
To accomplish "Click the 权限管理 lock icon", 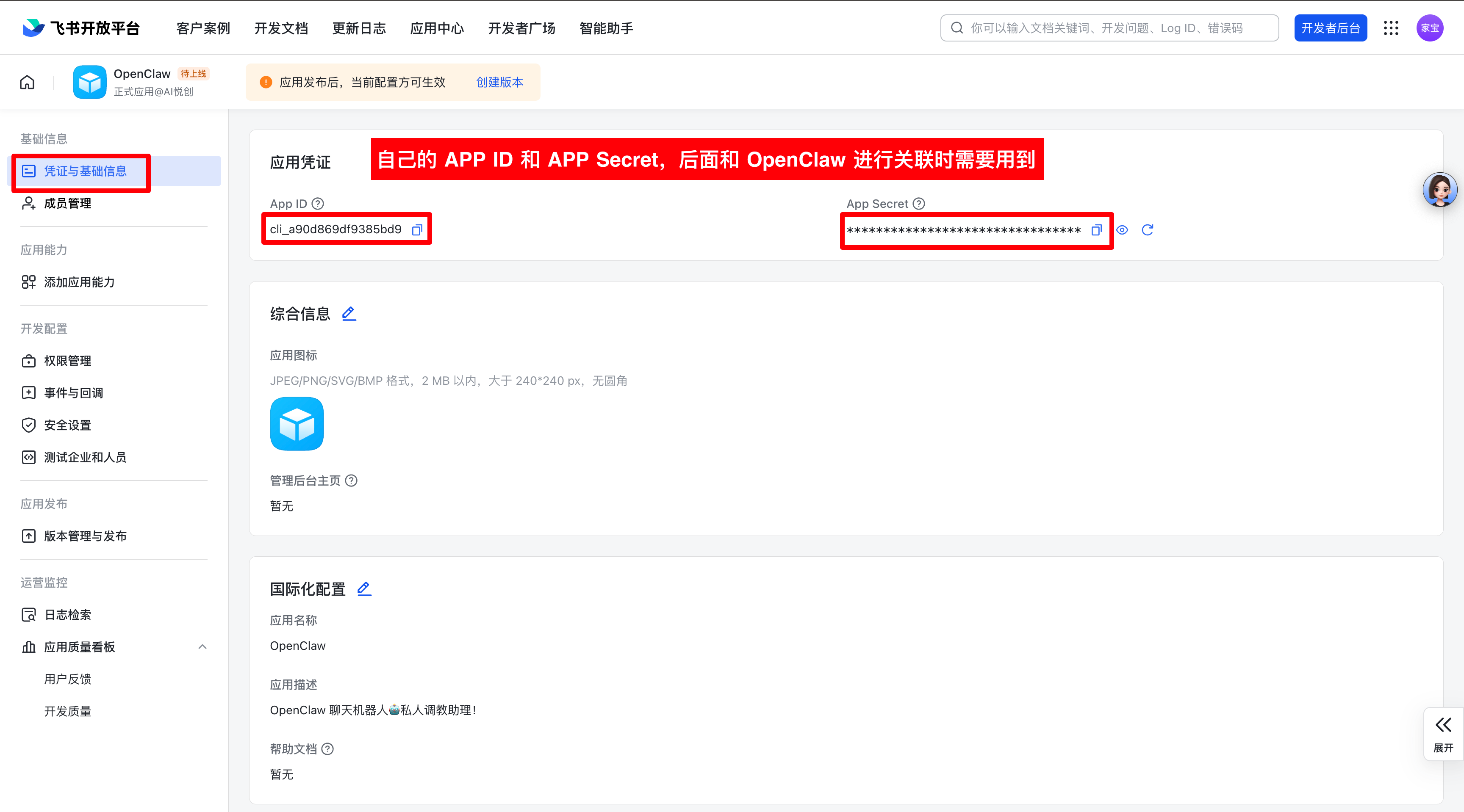I will click(28, 361).
